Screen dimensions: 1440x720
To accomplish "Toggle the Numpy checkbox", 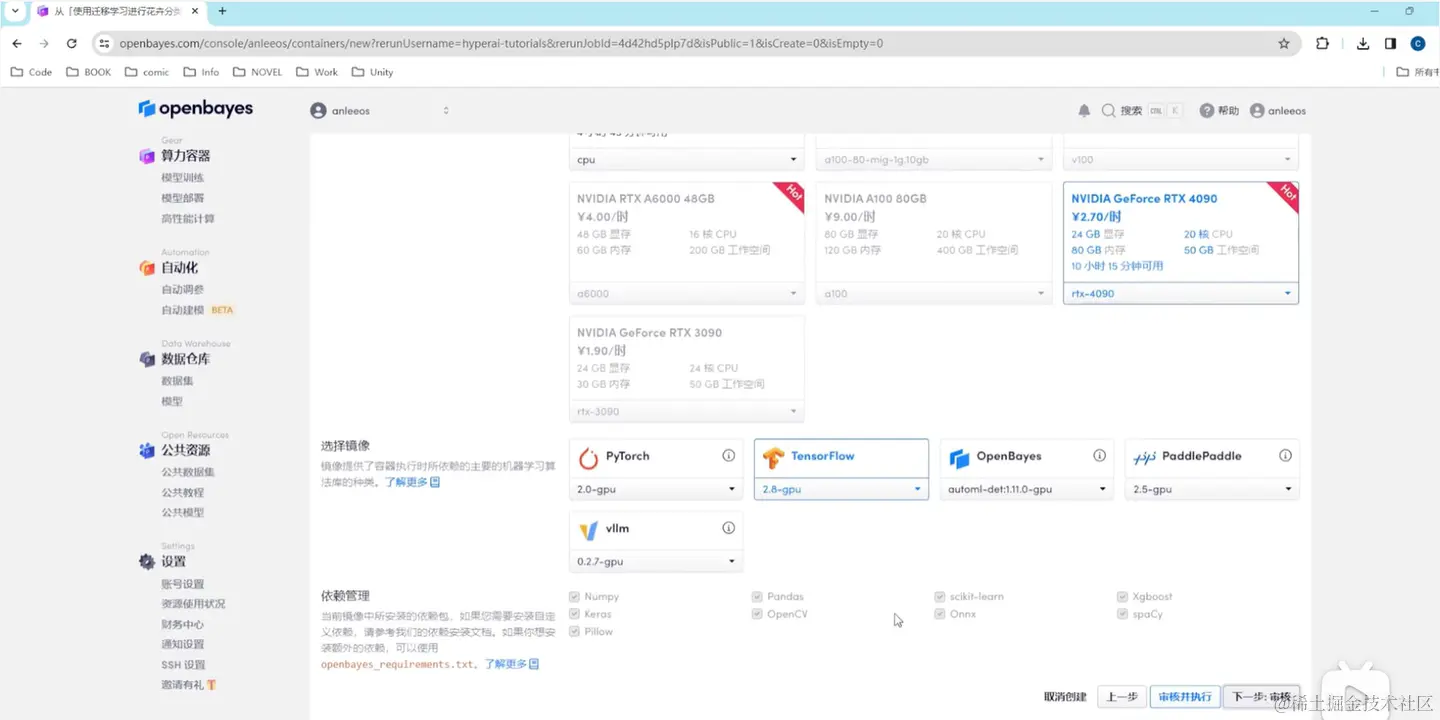I will point(574,597).
